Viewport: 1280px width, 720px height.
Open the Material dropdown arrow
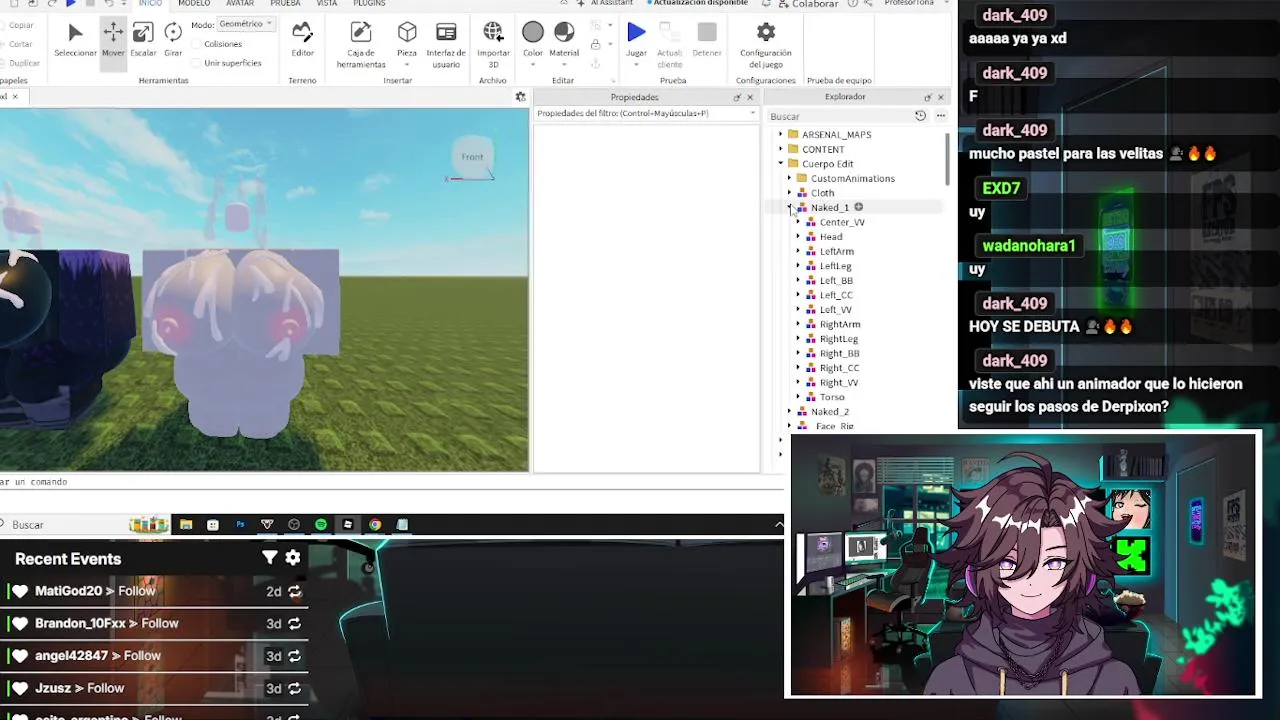564,64
